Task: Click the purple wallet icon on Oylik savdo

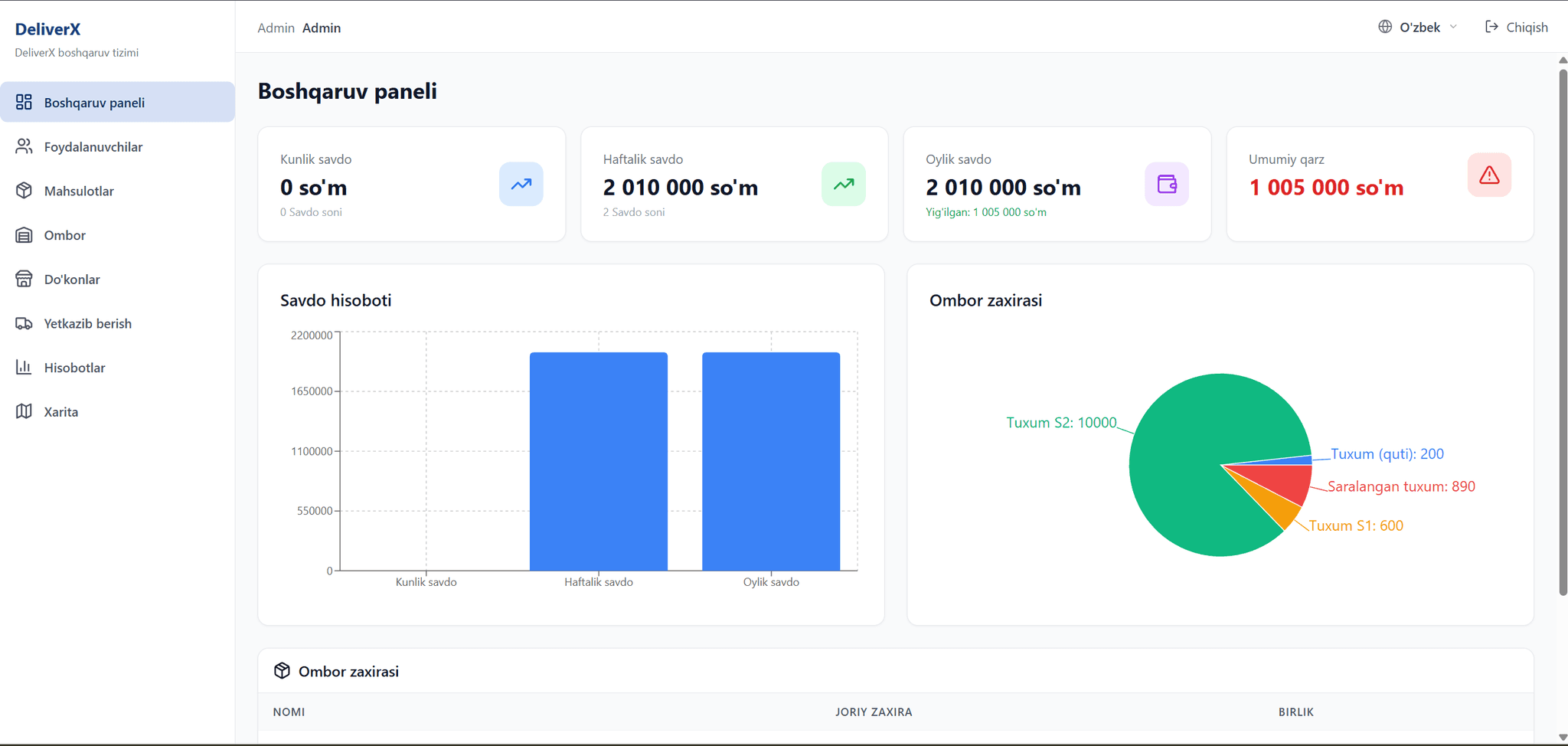Action: (1166, 184)
